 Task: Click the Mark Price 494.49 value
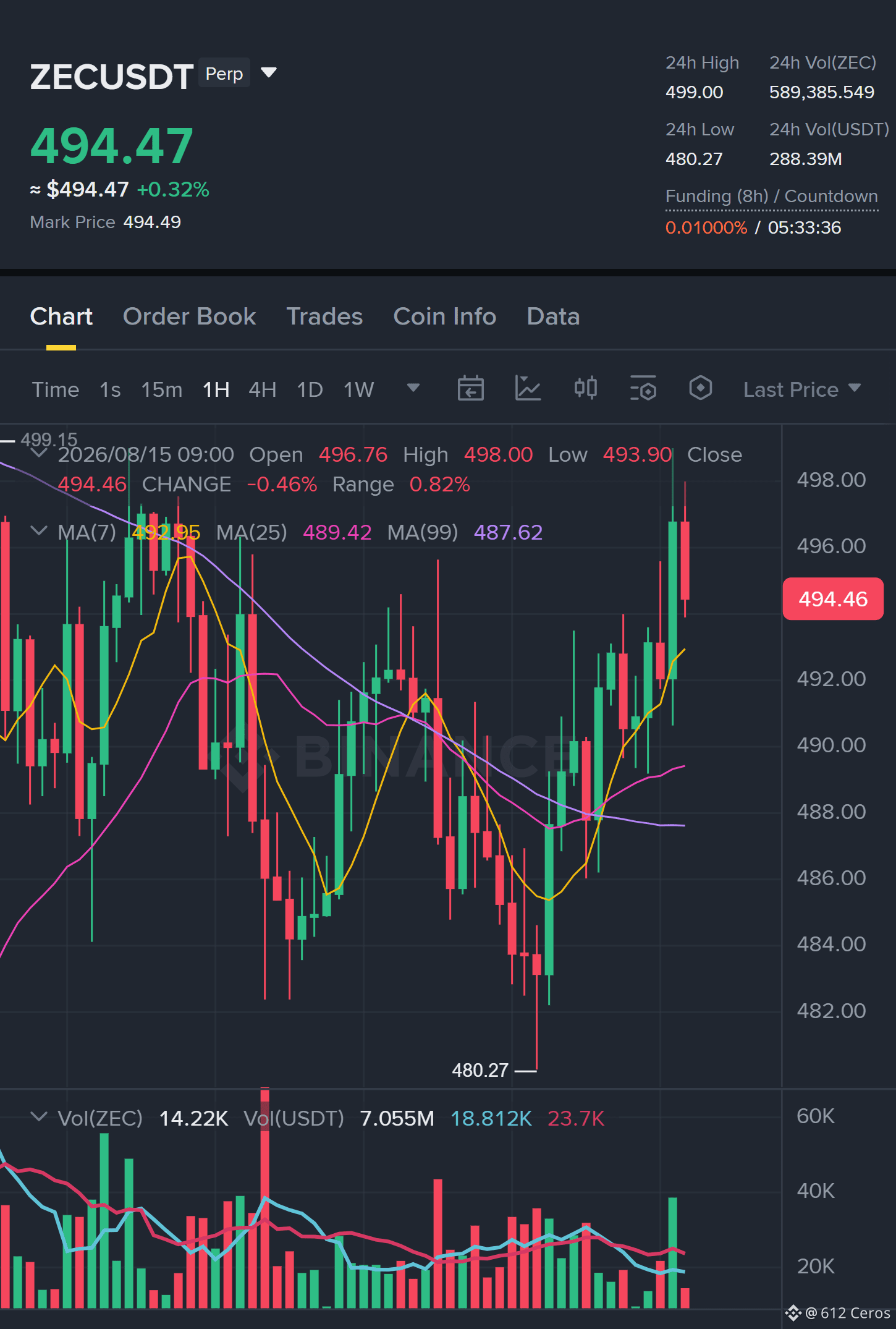tap(152, 223)
